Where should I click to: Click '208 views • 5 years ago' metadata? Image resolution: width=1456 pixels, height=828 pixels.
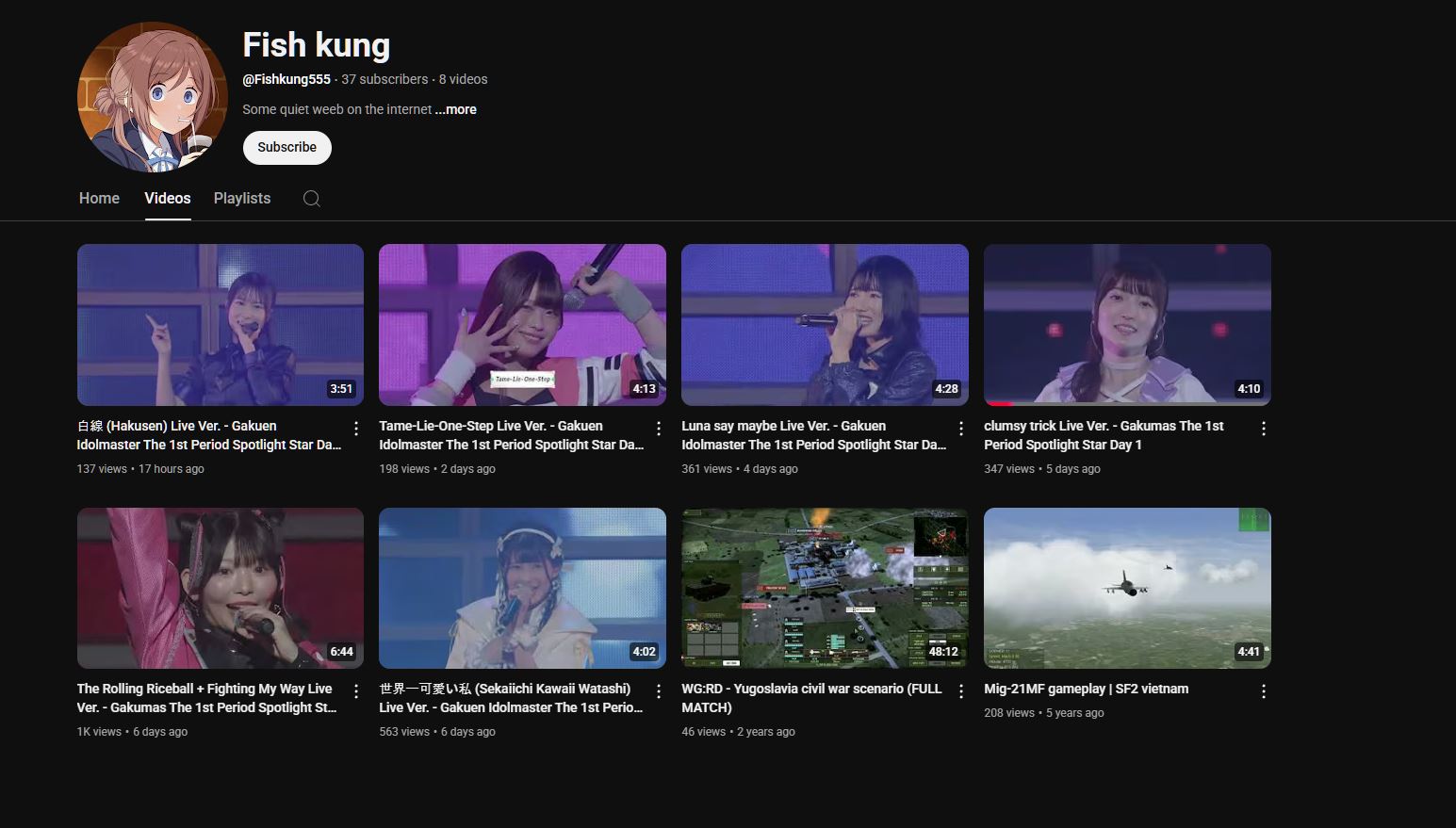1044,712
